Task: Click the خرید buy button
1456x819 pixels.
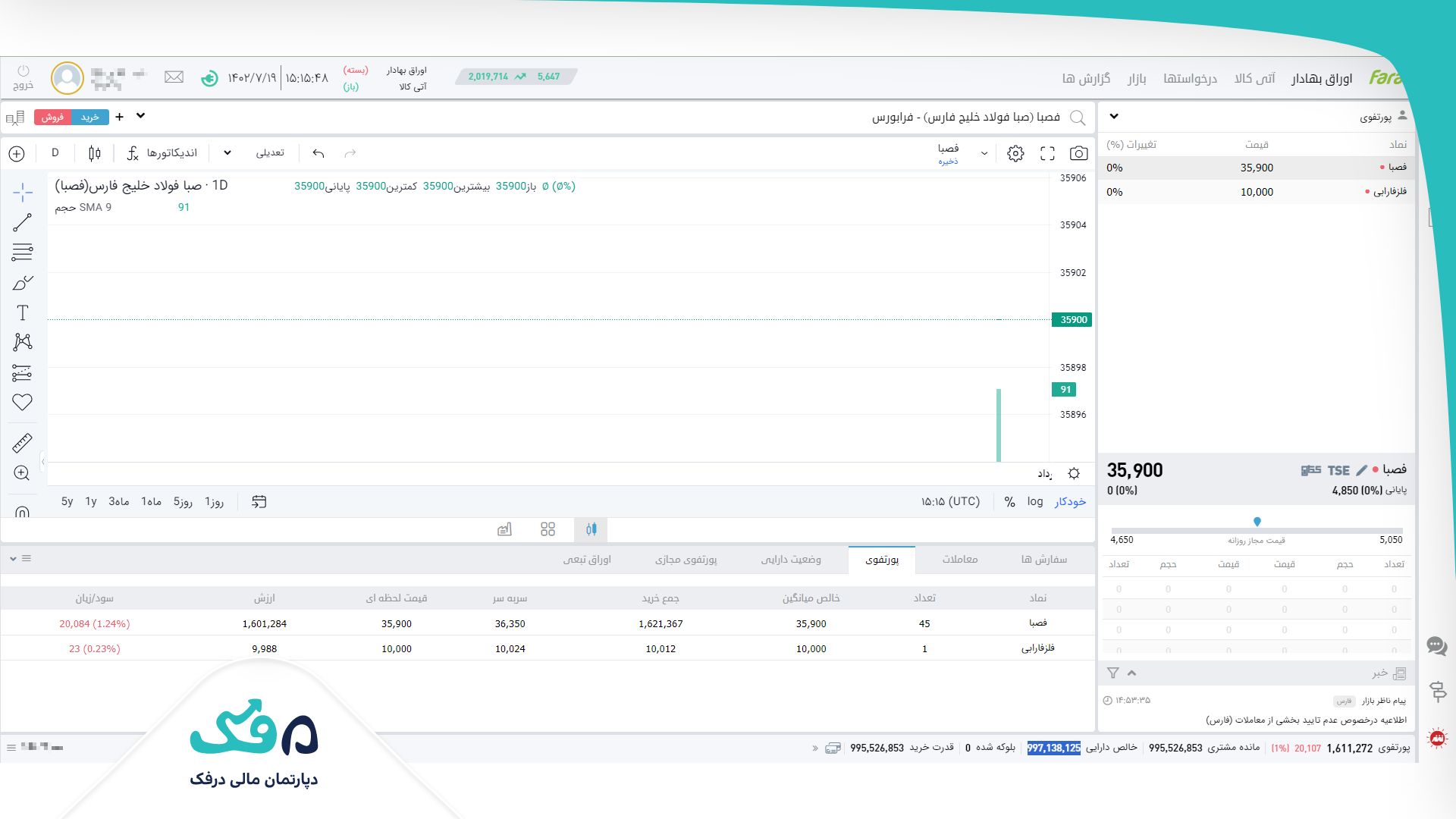Action: (x=91, y=117)
